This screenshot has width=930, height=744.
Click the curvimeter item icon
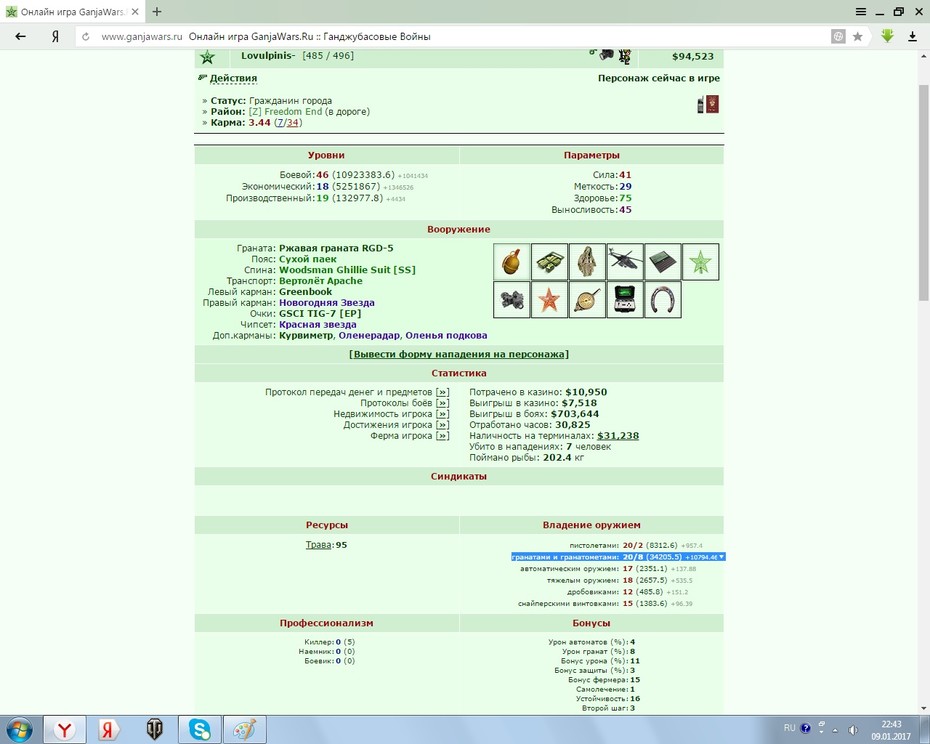[587, 300]
